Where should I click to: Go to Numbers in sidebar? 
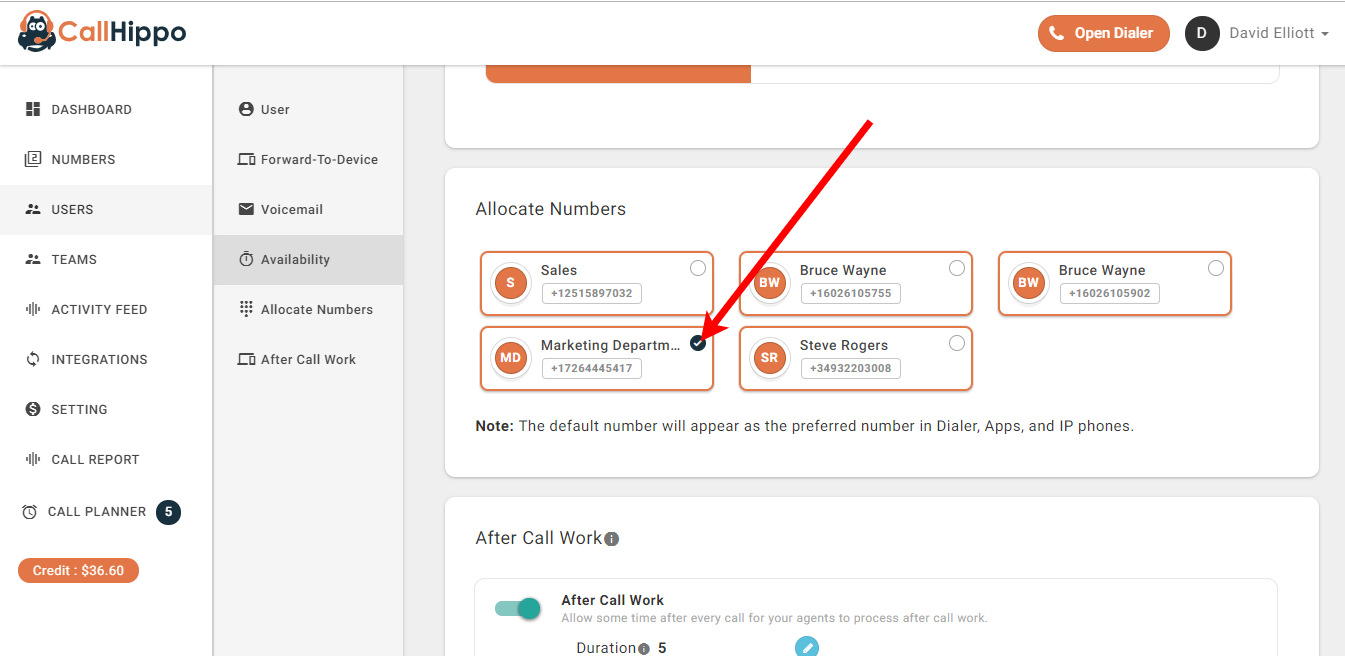coord(106,159)
